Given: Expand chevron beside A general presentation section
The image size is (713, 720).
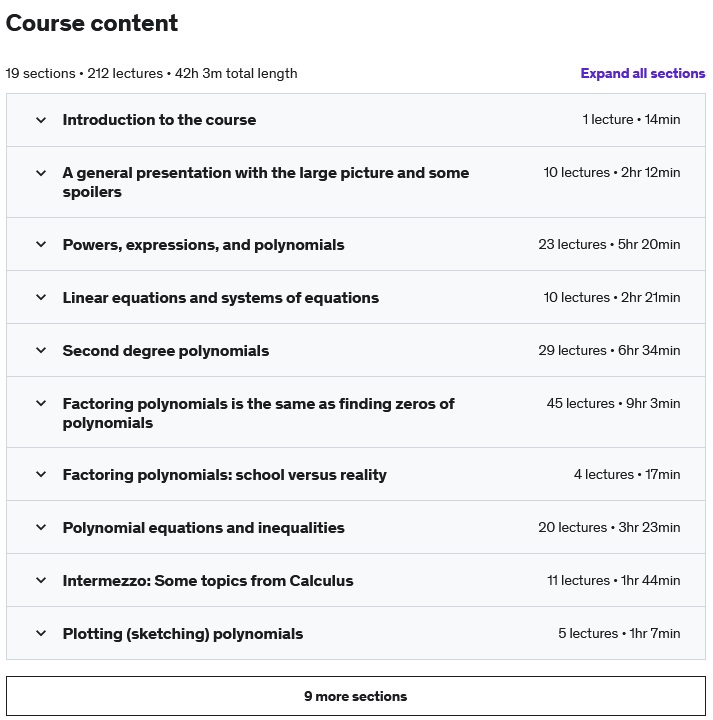Looking at the screenshot, I should [x=41, y=173].
